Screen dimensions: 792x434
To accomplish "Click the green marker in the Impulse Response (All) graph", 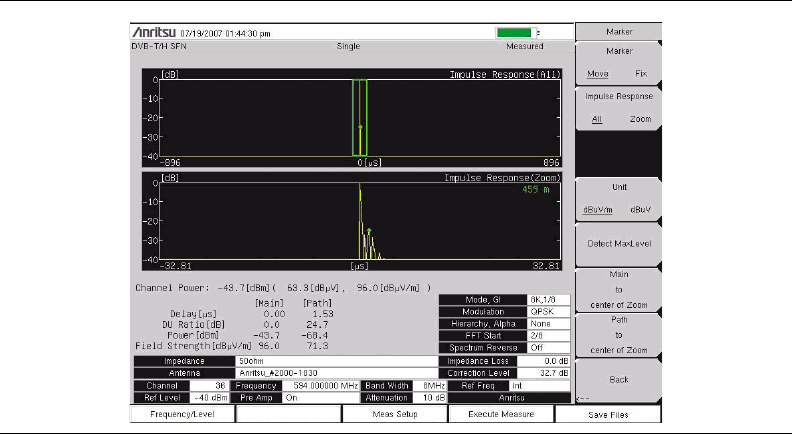I will [360, 127].
